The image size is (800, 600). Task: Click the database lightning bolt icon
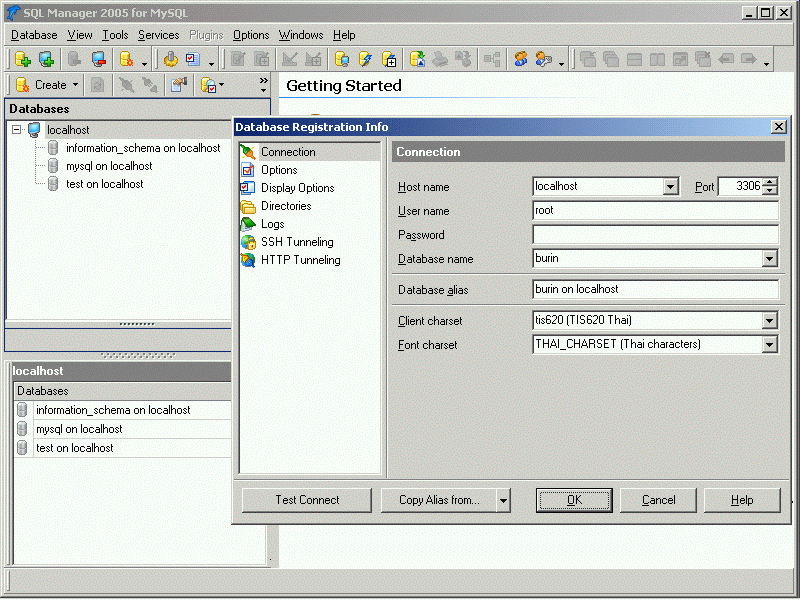click(x=365, y=59)
